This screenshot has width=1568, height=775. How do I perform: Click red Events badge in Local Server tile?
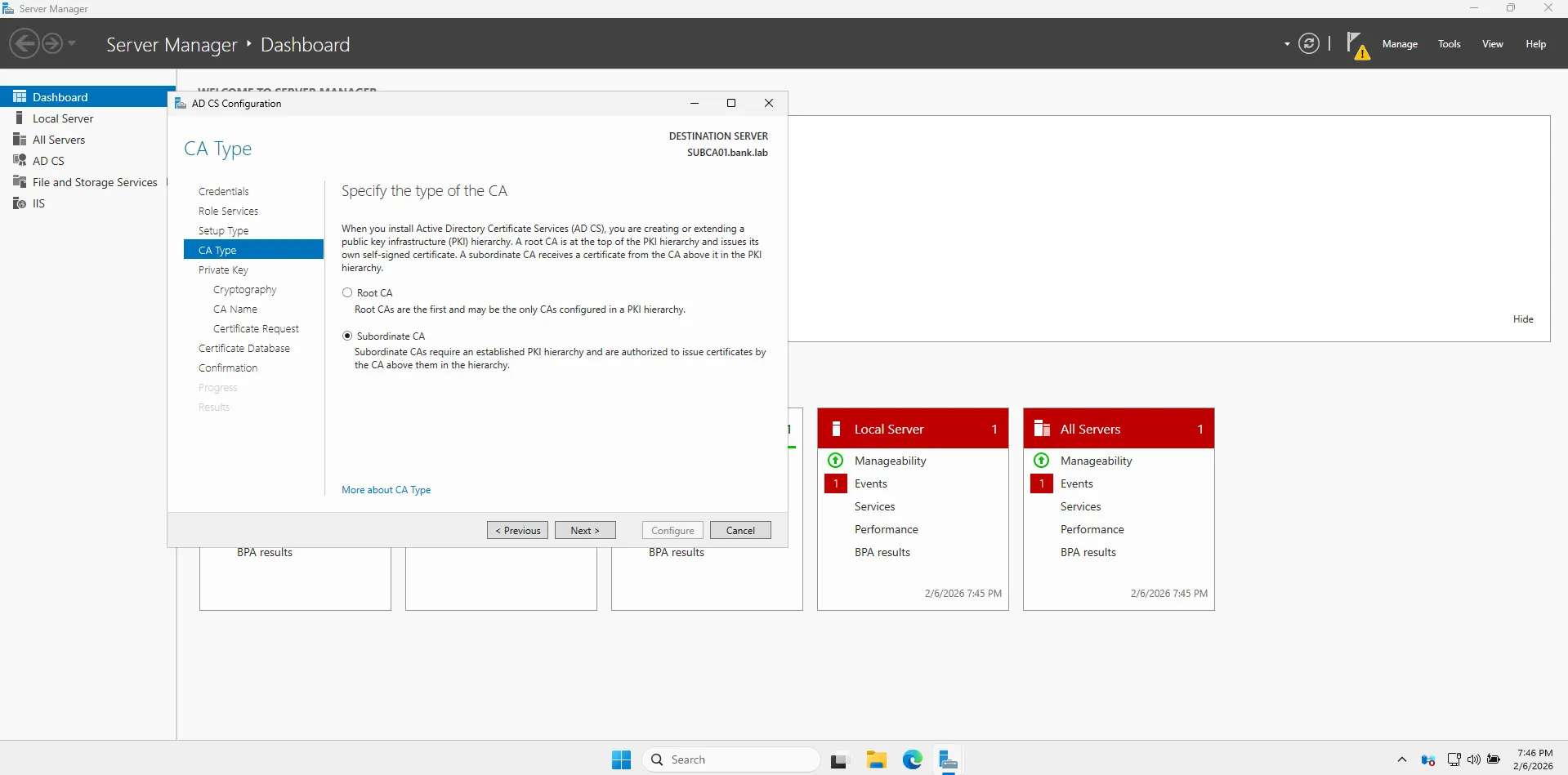[836, 483]
